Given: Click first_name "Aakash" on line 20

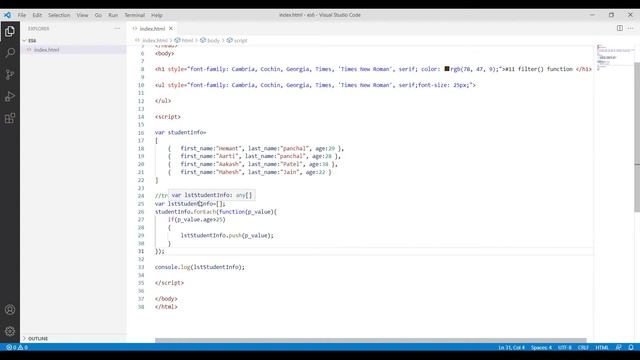Looking at the screenshot, I should (211, 164).
